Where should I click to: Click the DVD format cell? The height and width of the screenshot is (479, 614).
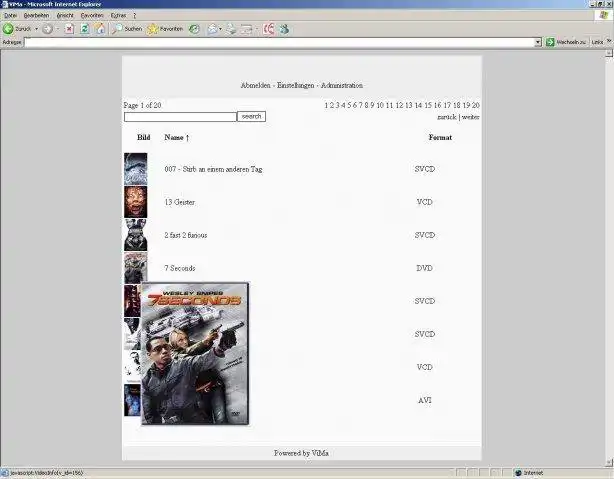click(424, 268)
